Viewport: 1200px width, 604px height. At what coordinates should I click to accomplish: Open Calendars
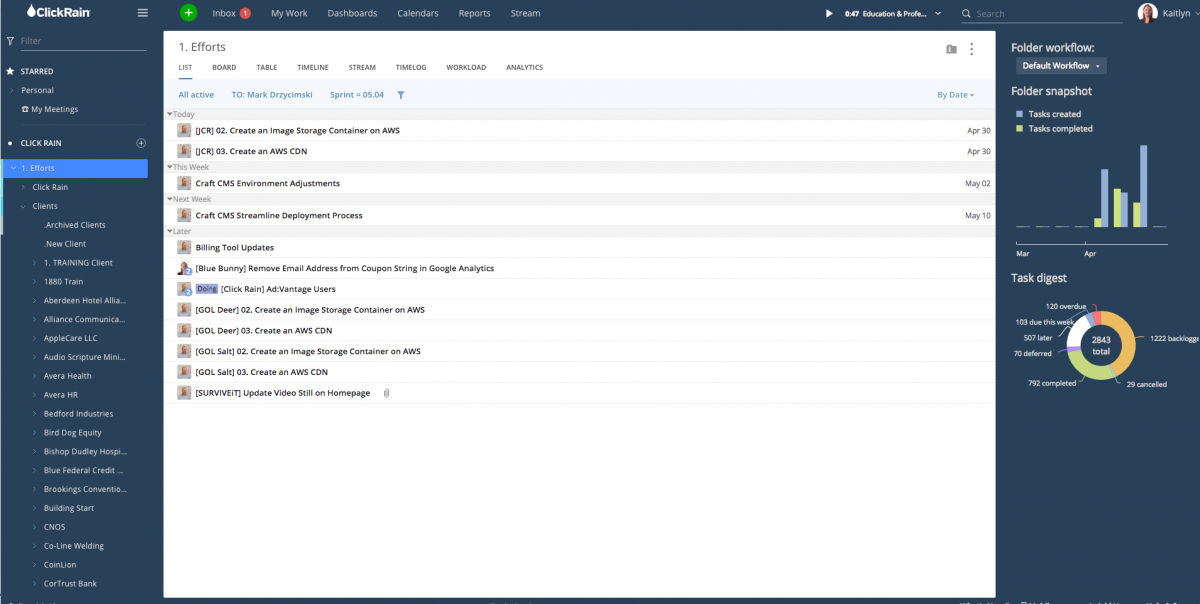pos(418,14)
